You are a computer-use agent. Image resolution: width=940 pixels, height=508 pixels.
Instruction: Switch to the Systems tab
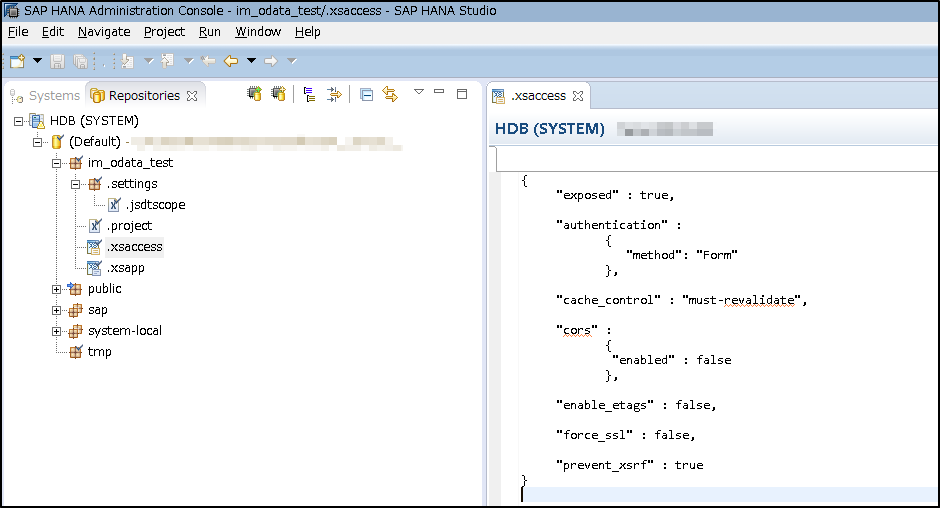click(45, 95)
